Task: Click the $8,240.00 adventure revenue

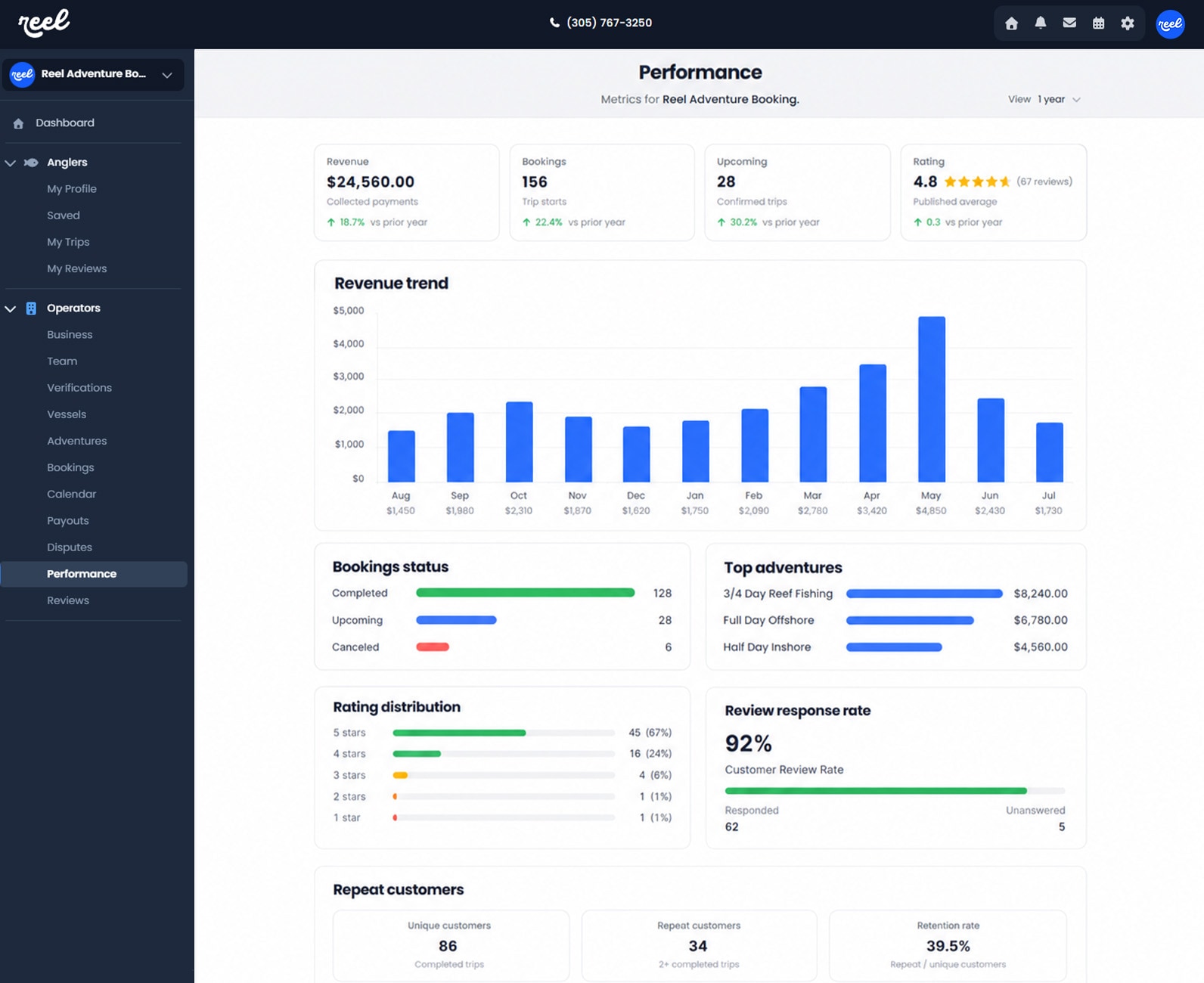Action: 1041,594
